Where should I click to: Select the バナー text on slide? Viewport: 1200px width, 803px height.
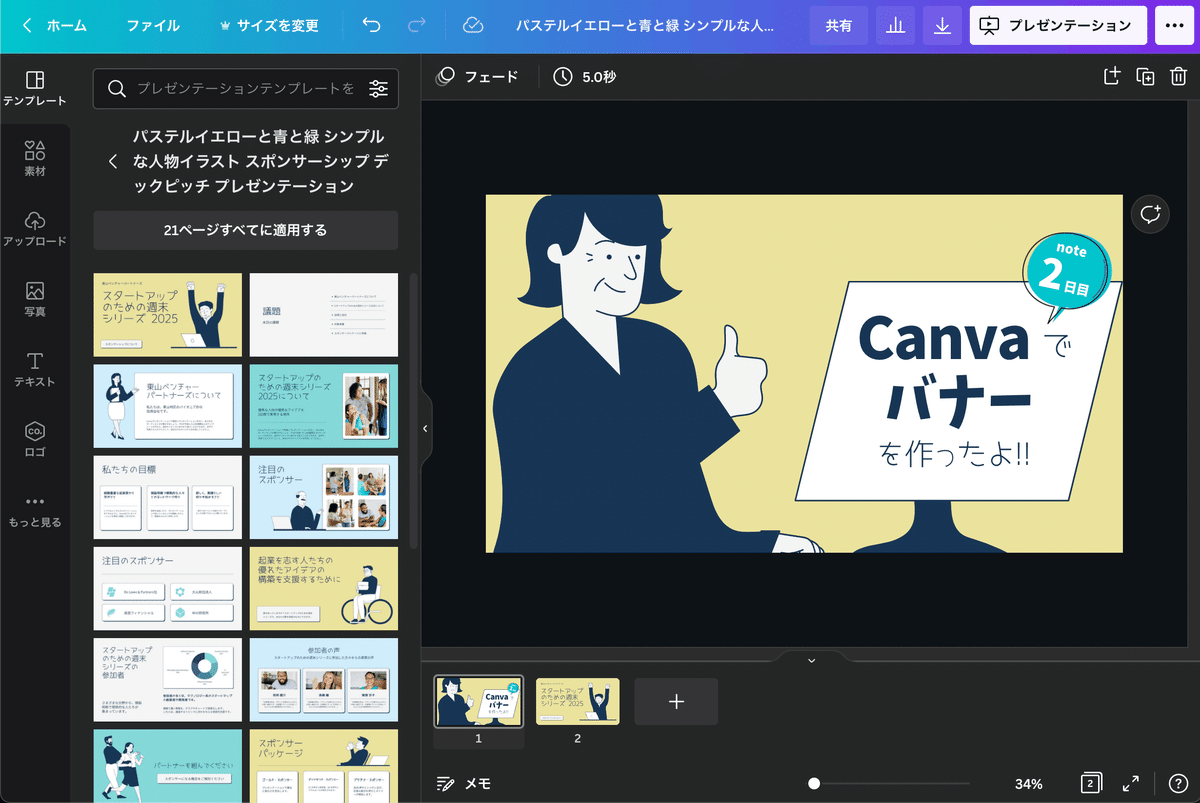point(960,400)
